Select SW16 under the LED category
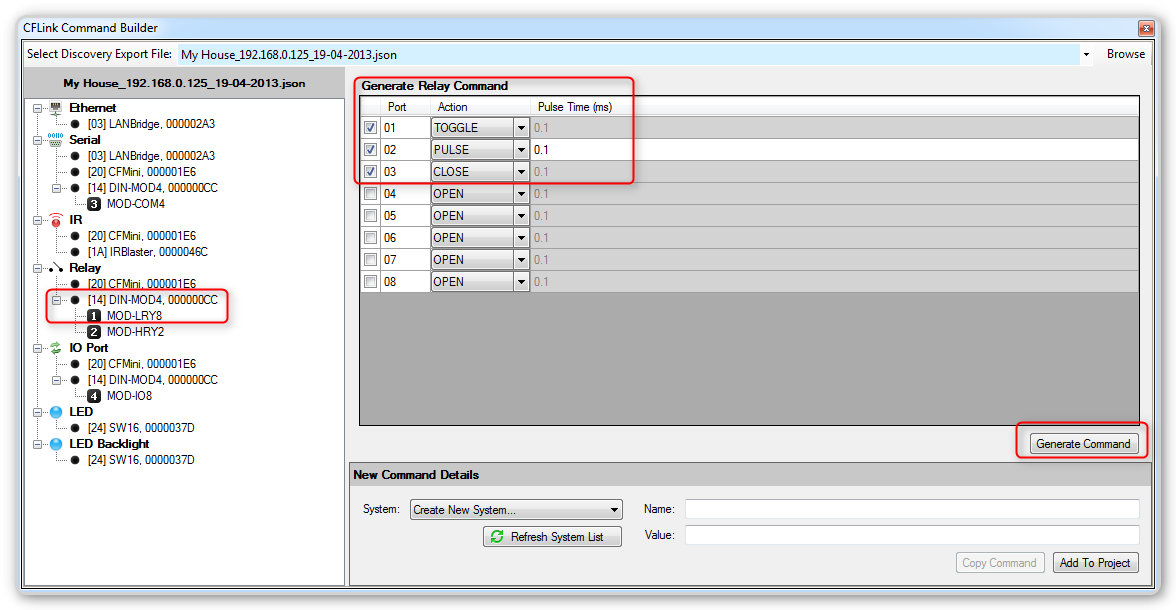 [x=141, y=428]
